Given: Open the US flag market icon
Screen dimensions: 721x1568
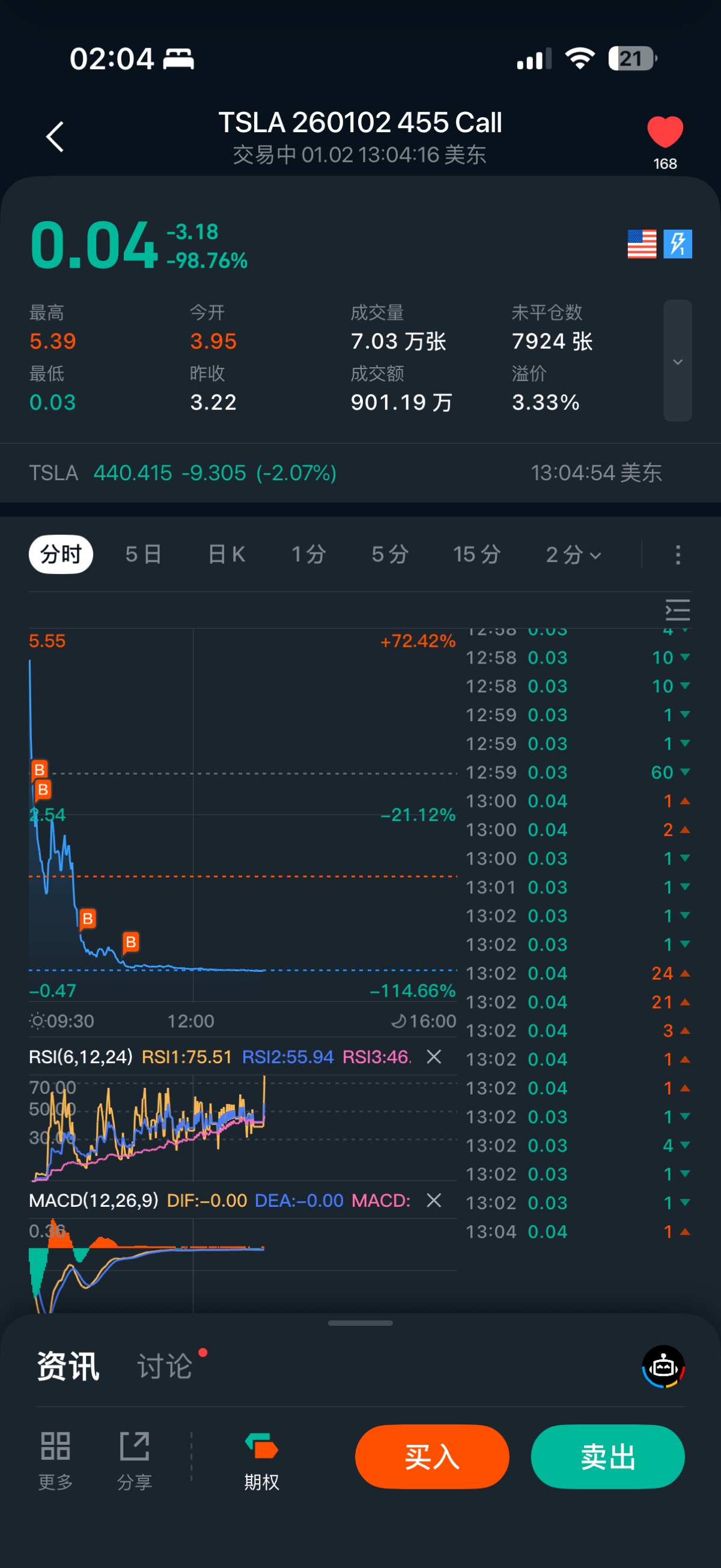Looking at the screenshot, I should click(641, 244).
